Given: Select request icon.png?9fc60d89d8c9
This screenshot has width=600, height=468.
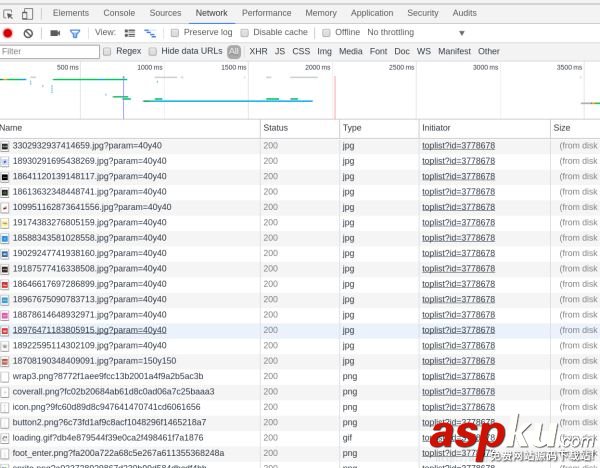Looking at the screenshot, I should [106, 408].
